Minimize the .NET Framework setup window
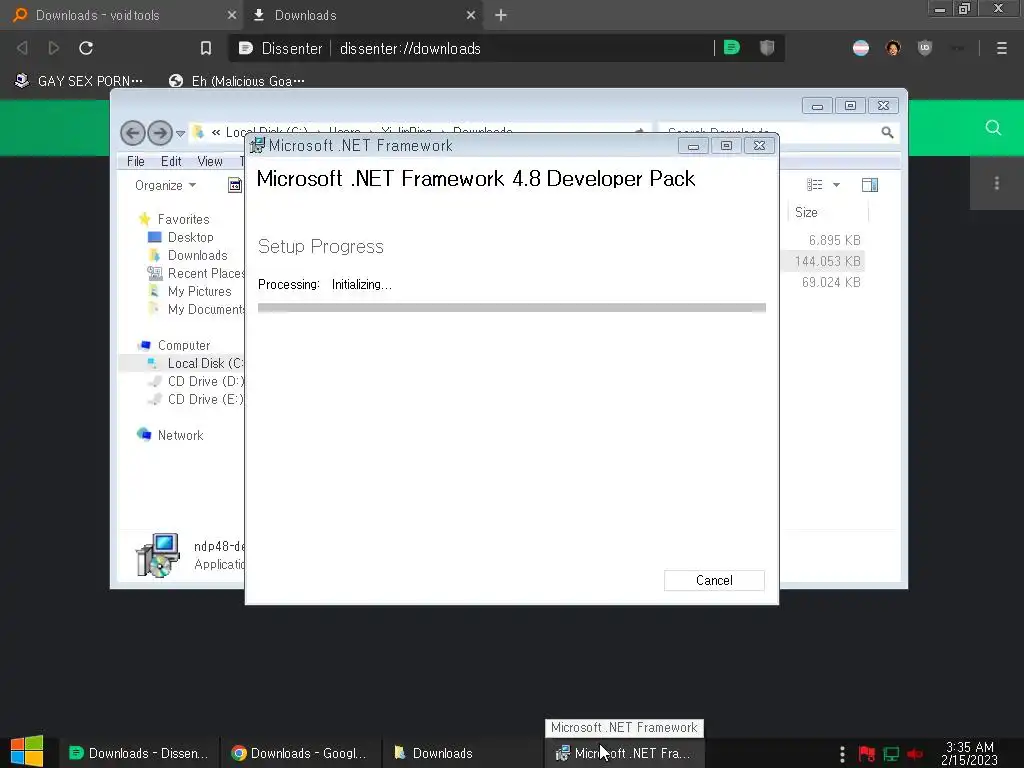The width and height of the screenshot is (1024, 768). point(693,146)
